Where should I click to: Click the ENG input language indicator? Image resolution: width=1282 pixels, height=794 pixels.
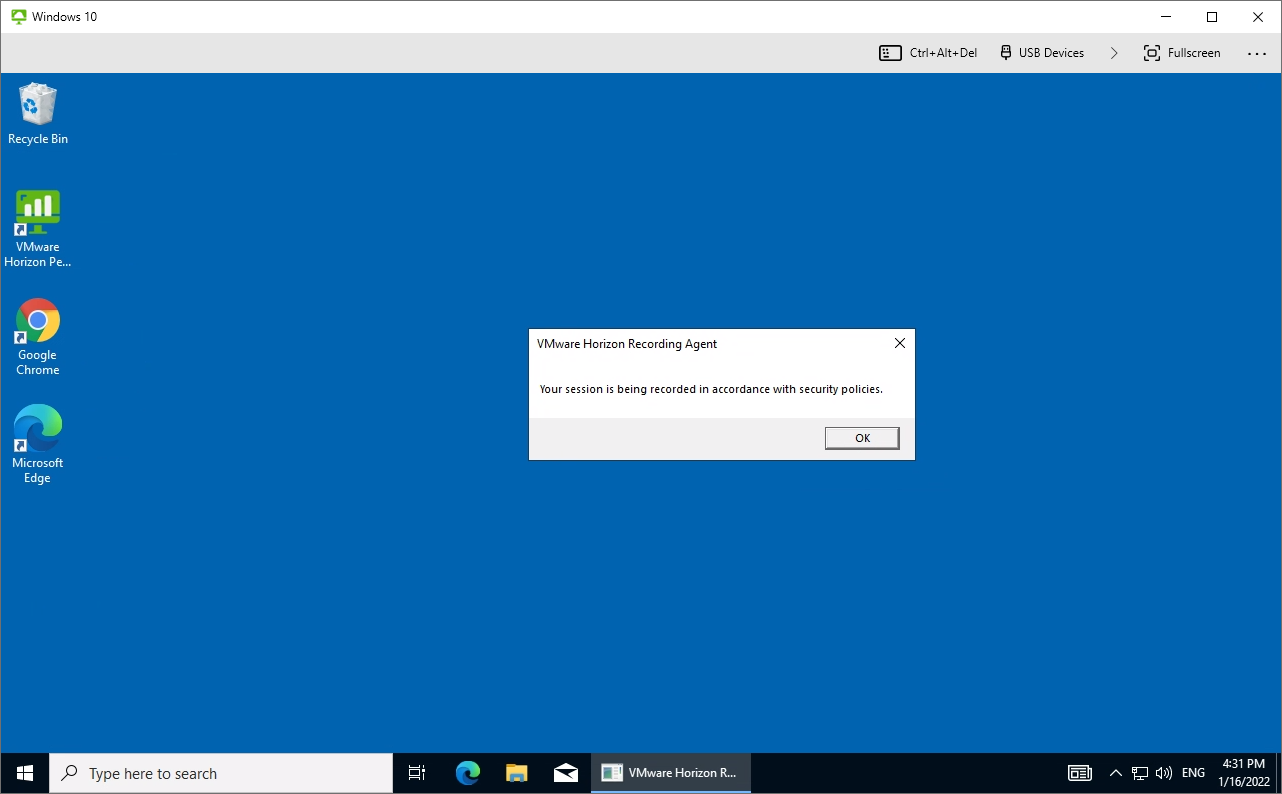pyautogui.click(x=1193, y=773)
